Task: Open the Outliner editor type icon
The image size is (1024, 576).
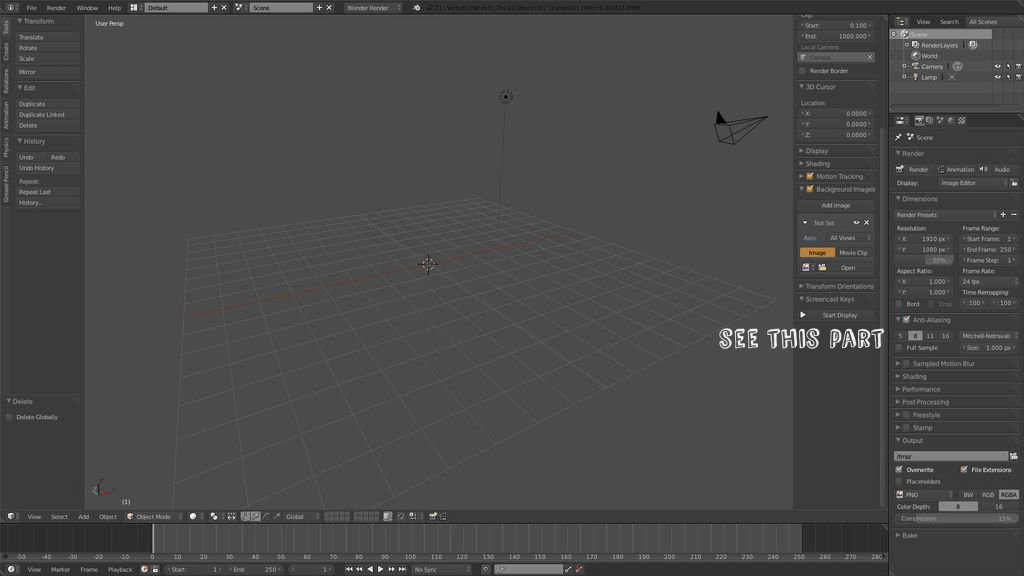Action: click(901, 22)
